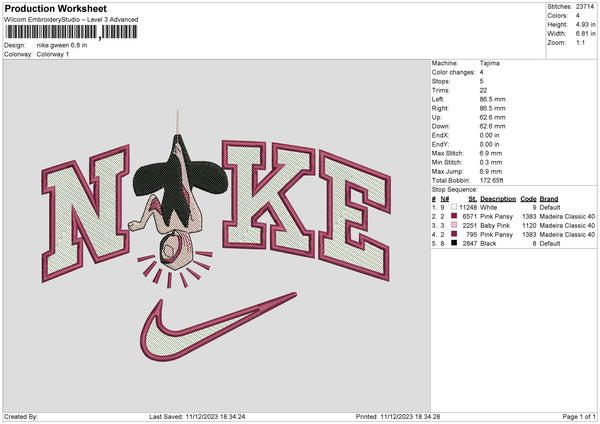This screenshot has width=600, height=424.
Task: Click the "Color changes:" label
Action: [x=453, y=72]
